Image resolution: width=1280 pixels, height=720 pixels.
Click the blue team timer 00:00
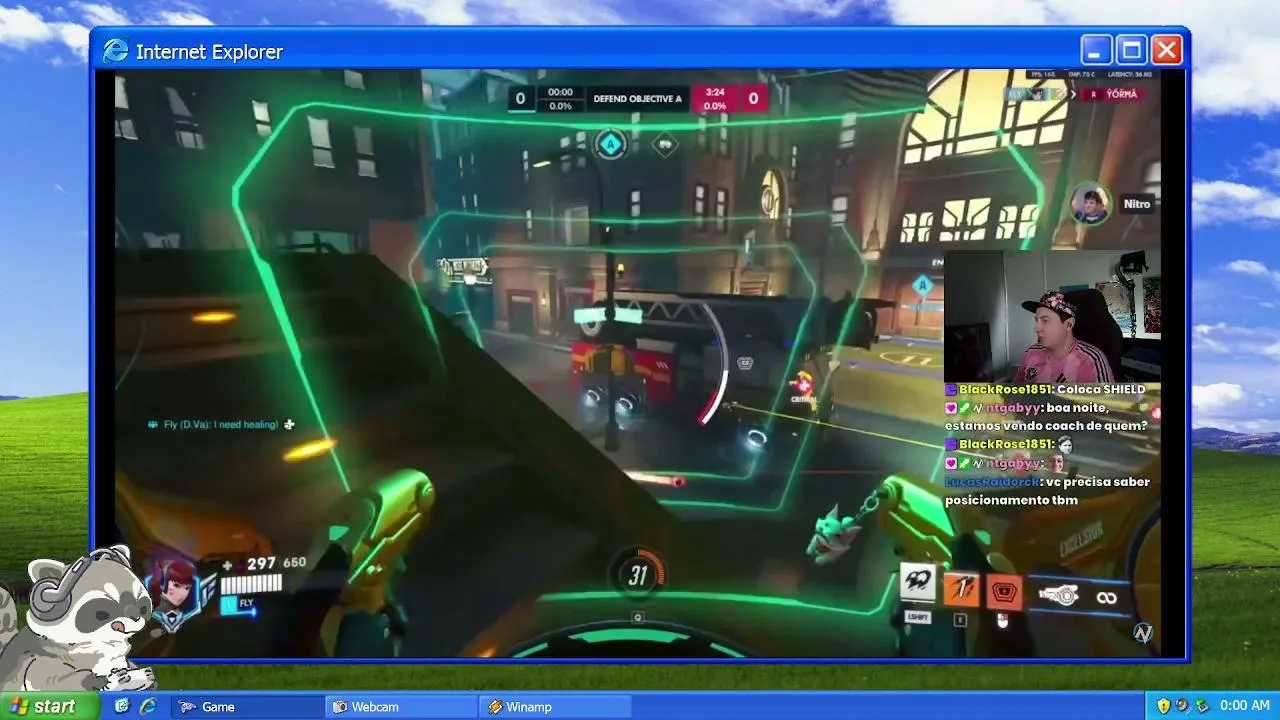pyautogui.click(x=560, y=92)
